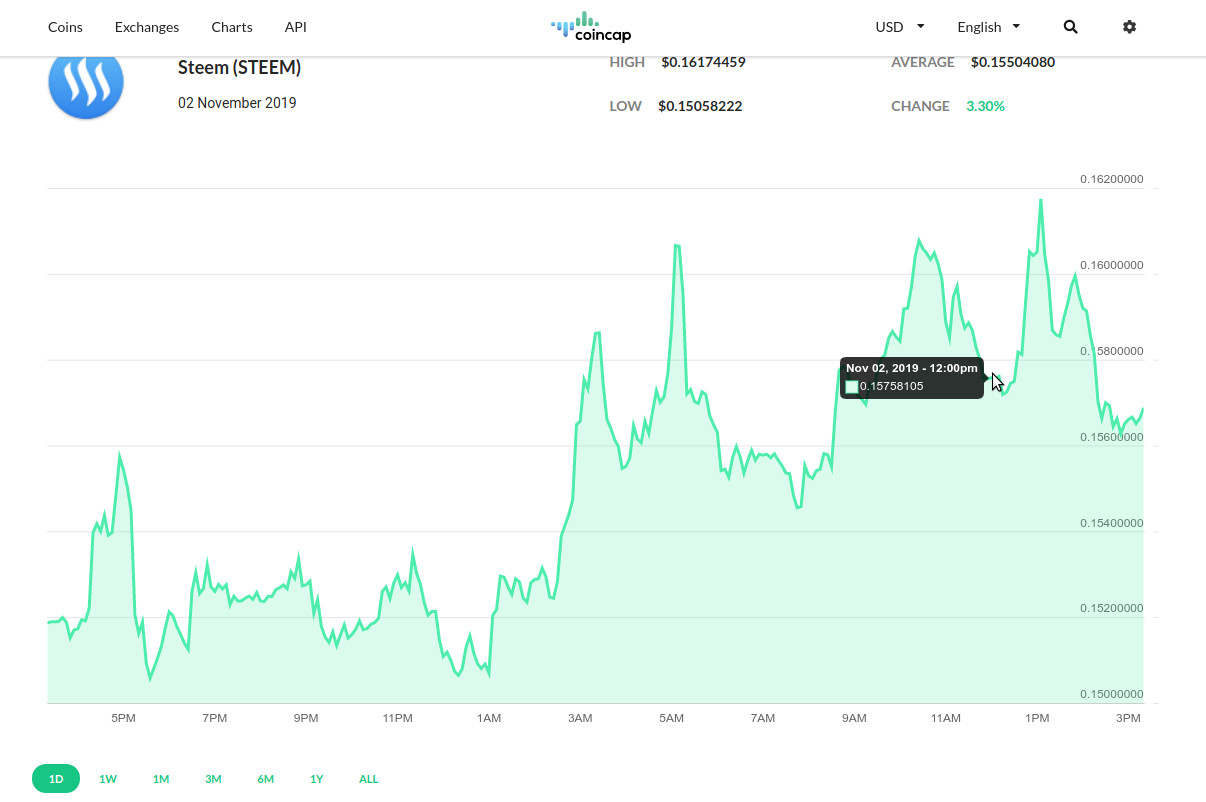The width and height of the screenshot is (1206, 802).
Task: Switch chart to 6M range
Action: click(265, 779)
